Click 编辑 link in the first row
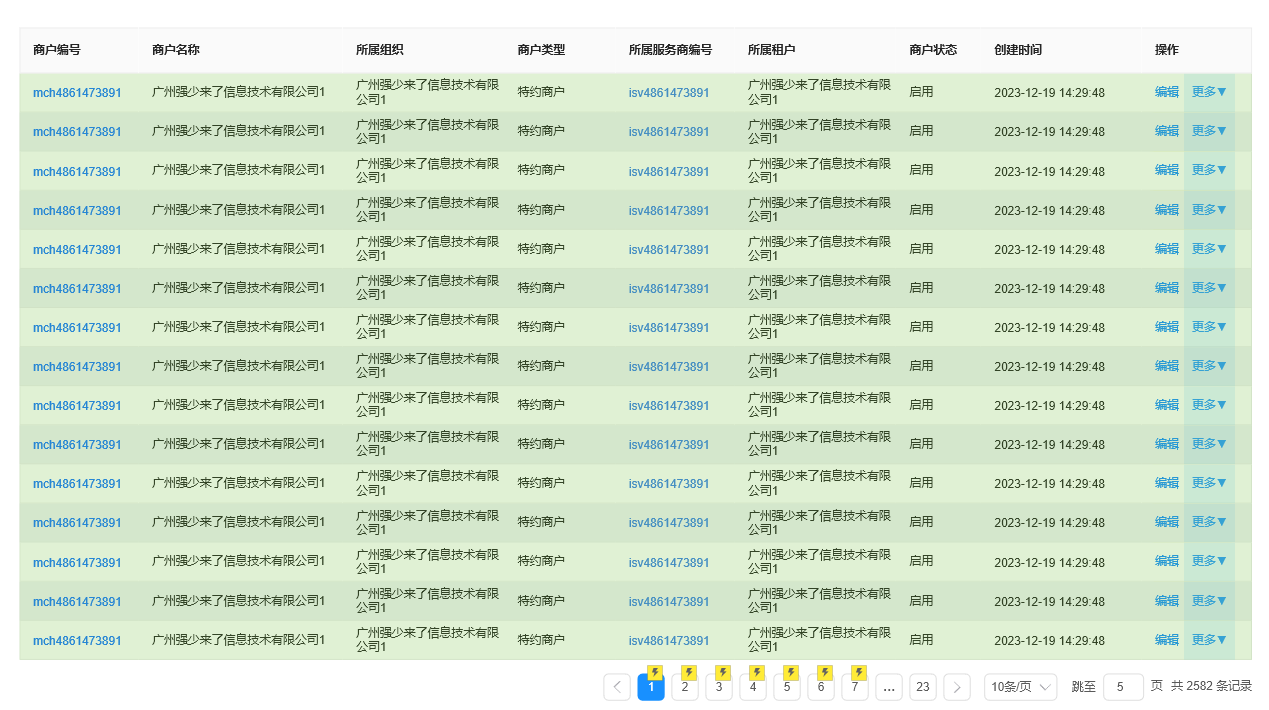The width and height of the screenshot is (1269, 710). [1166, 92]
